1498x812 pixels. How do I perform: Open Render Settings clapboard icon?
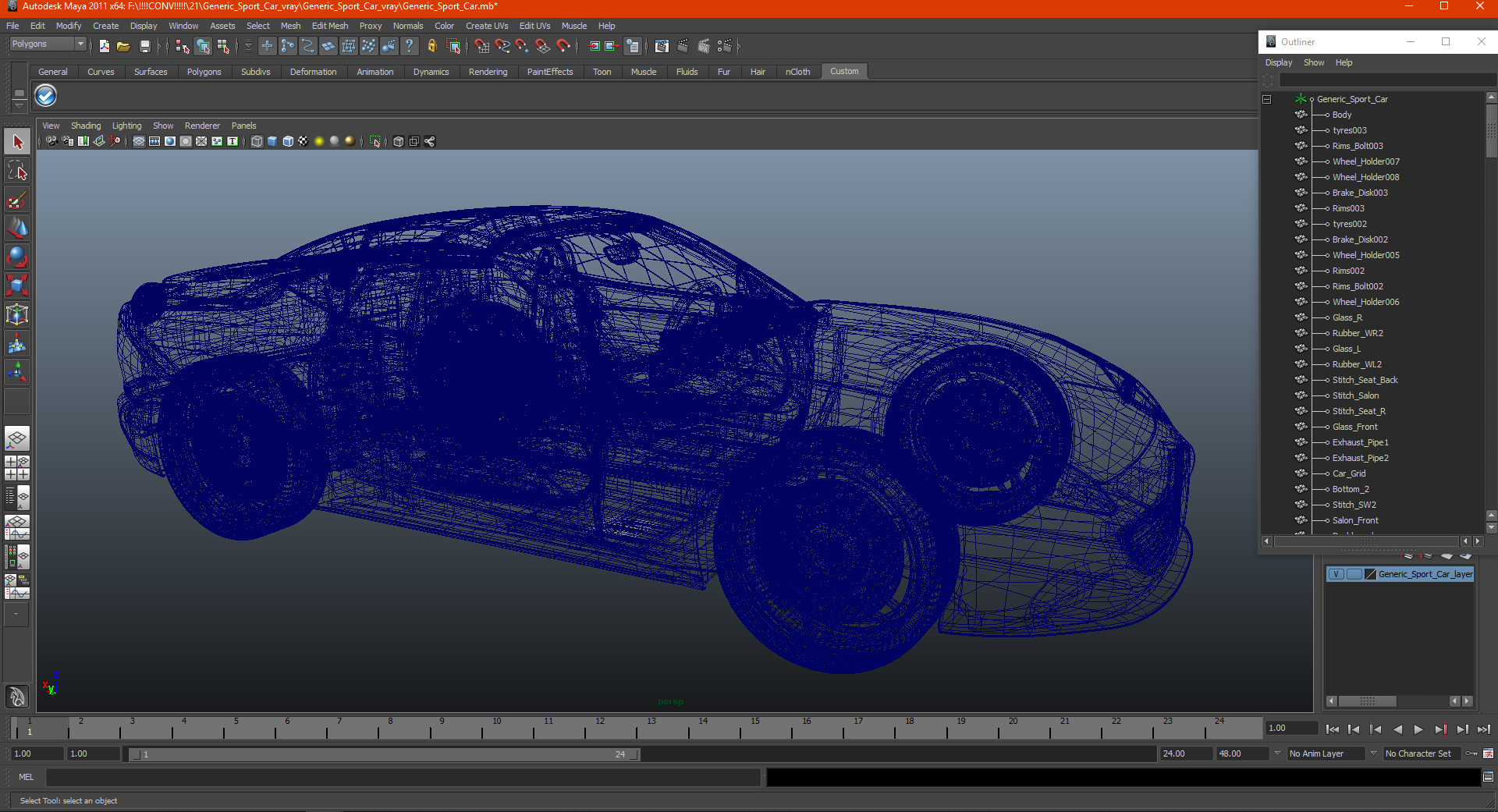point(724,47)
